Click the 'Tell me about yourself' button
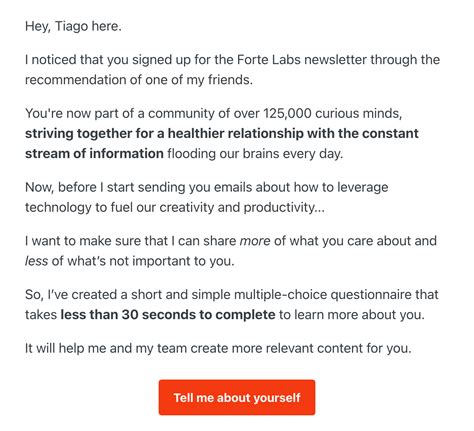The width and height of the screenshot is (474, 431). click(237, 397)
